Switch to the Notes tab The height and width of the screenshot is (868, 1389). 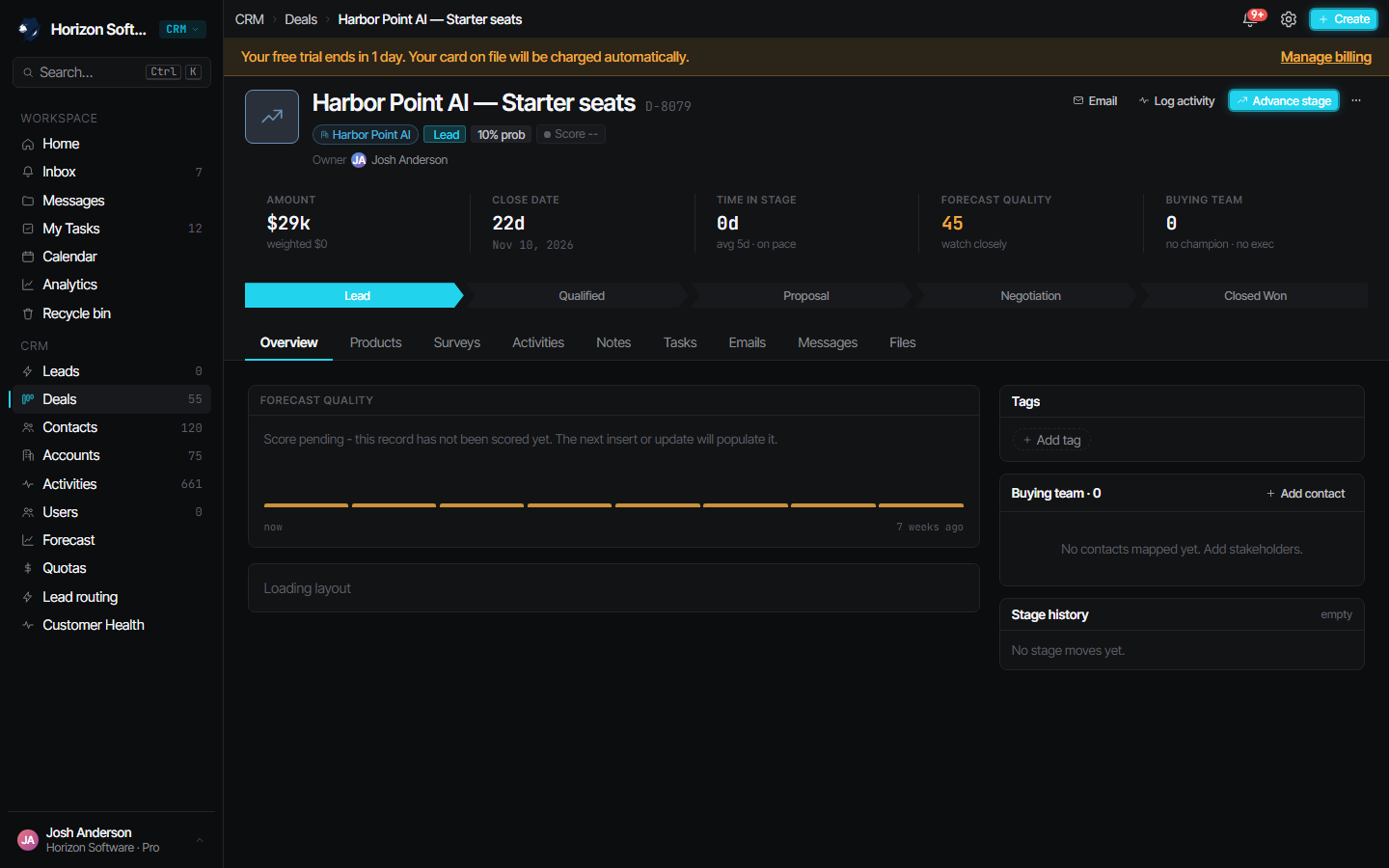point(613,342)
